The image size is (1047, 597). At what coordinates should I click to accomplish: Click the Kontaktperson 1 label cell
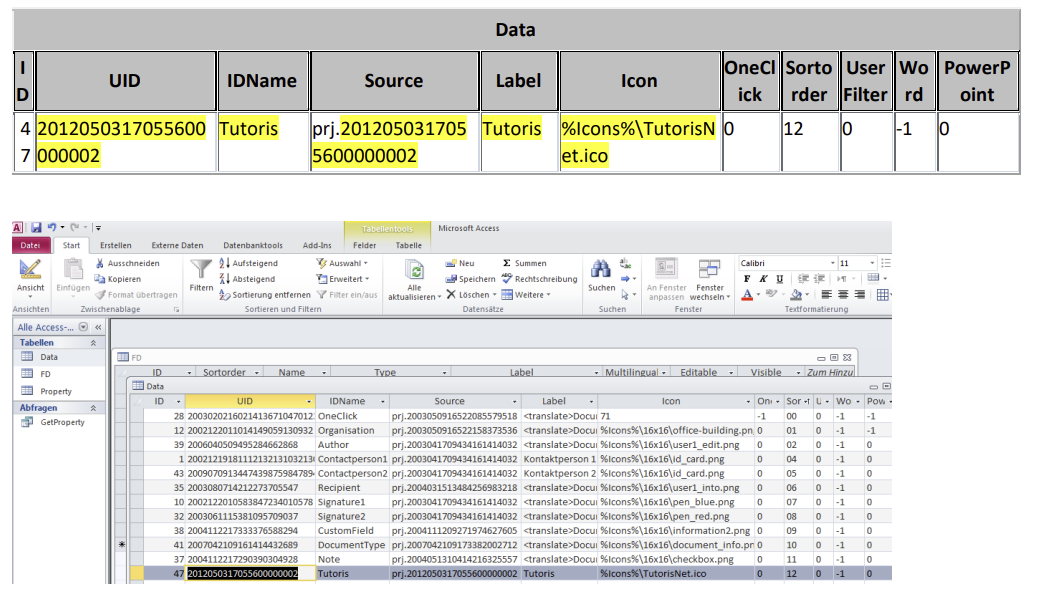coord(560,459)
